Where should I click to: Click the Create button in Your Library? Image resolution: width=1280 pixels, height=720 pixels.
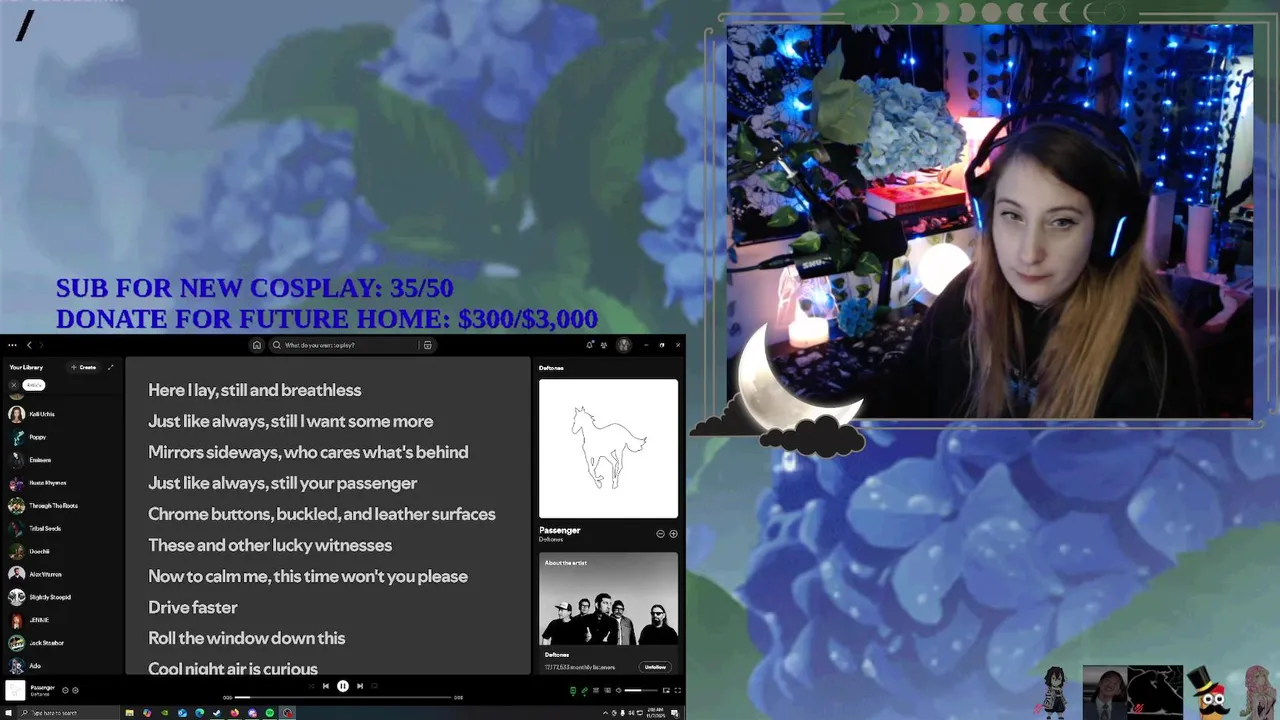(84, 367)
